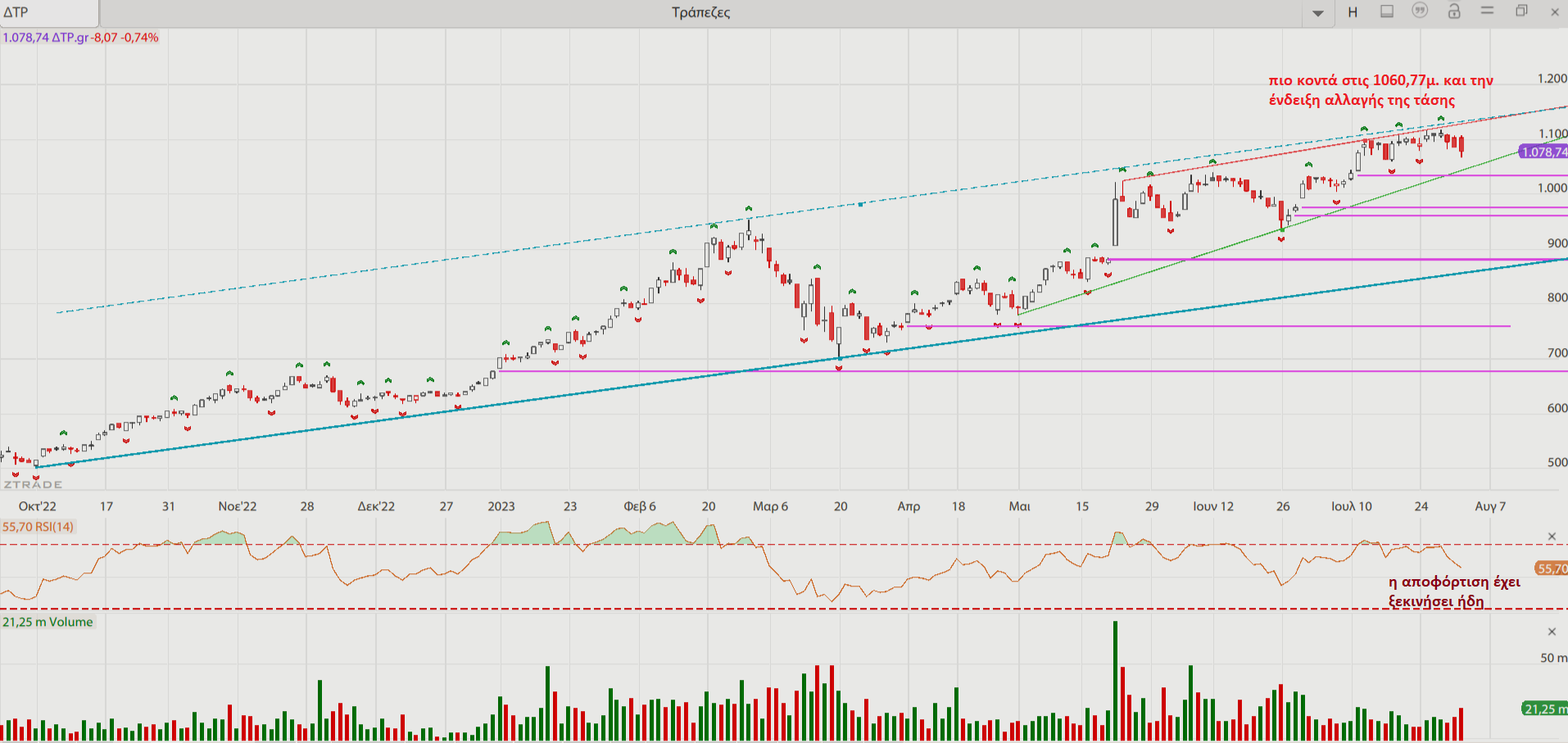Click the green 21,25 m volume tag
1568x743 pixels.
coord(1545,709)
